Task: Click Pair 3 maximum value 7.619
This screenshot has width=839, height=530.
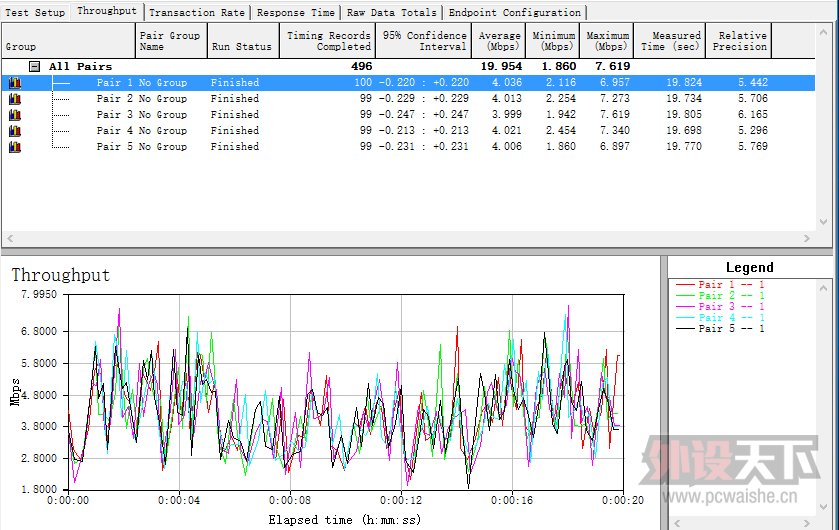Action: click(x=615, y=114)
